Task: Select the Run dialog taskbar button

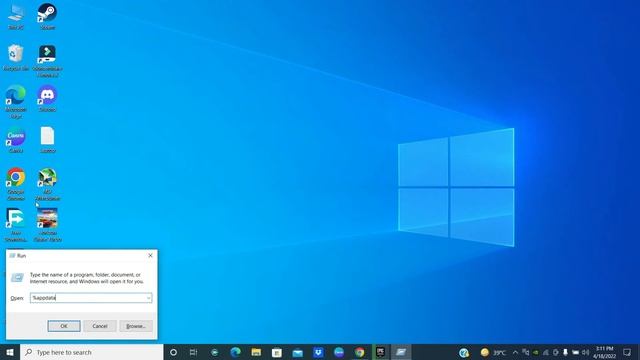Action: tap(401, 352)
